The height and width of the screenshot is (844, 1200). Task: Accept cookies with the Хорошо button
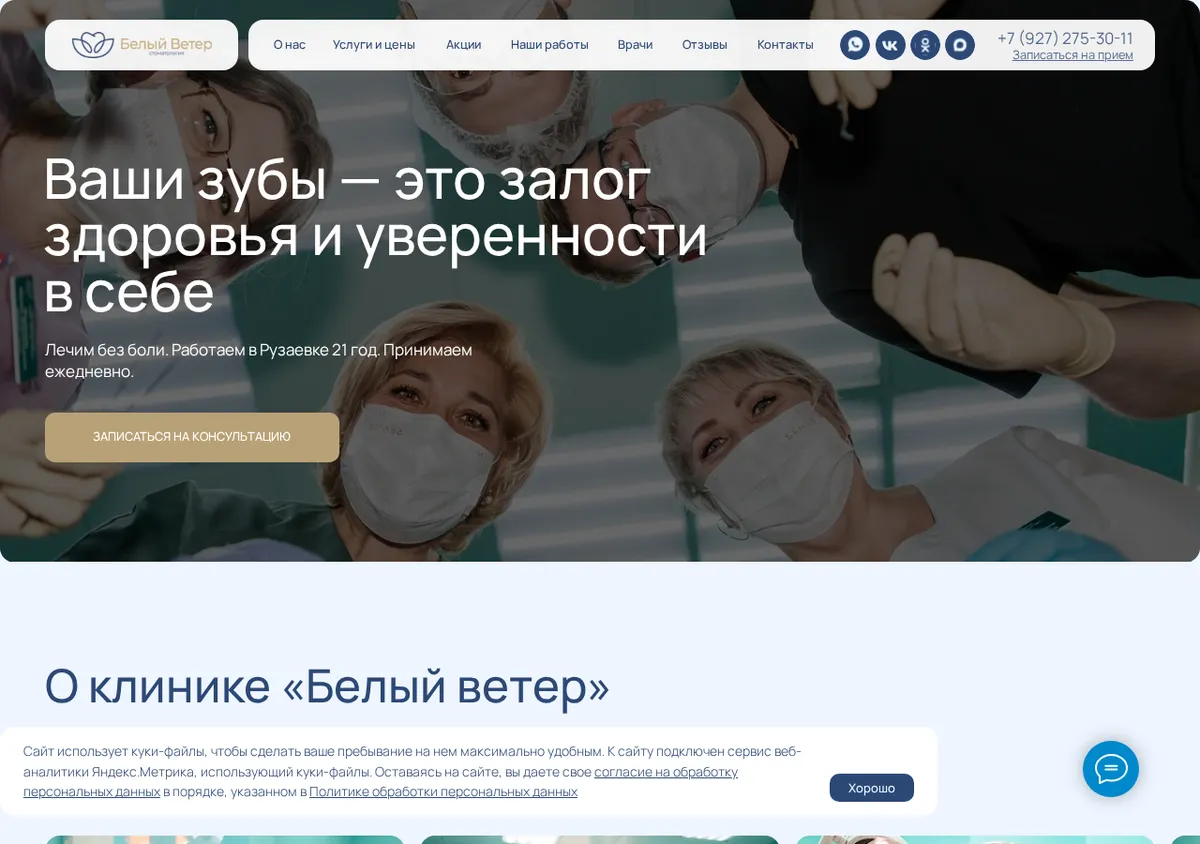(872, 788)
